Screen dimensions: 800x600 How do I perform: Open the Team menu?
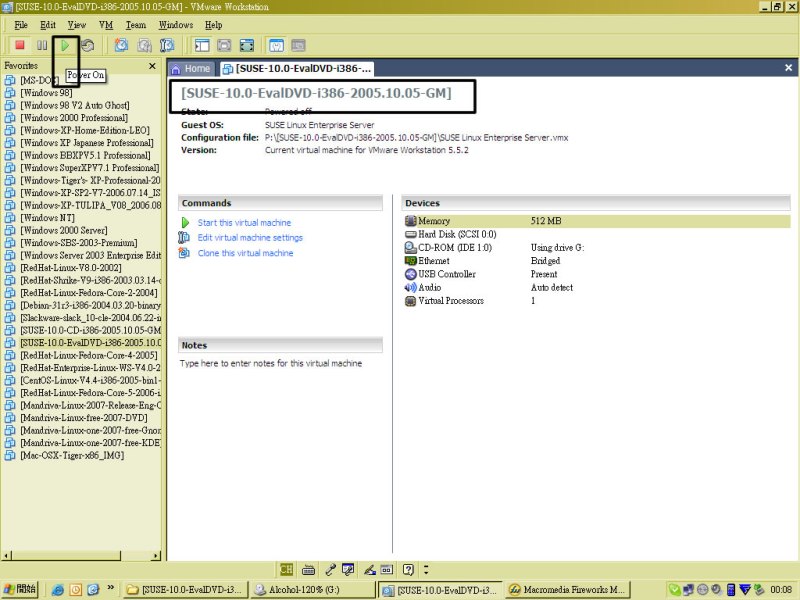136,25
